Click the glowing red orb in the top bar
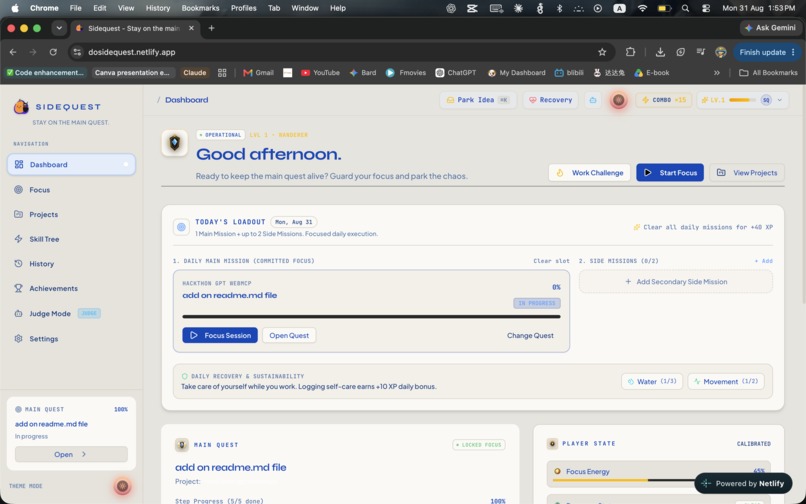Screen dimensions: 806x504 pyautogui.click(x=618, y=100)
